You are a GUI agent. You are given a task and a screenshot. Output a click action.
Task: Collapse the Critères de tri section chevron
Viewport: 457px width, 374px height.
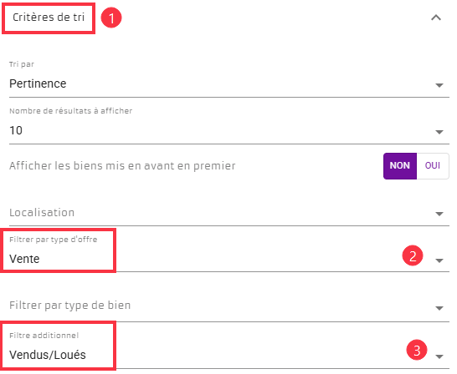436,18
